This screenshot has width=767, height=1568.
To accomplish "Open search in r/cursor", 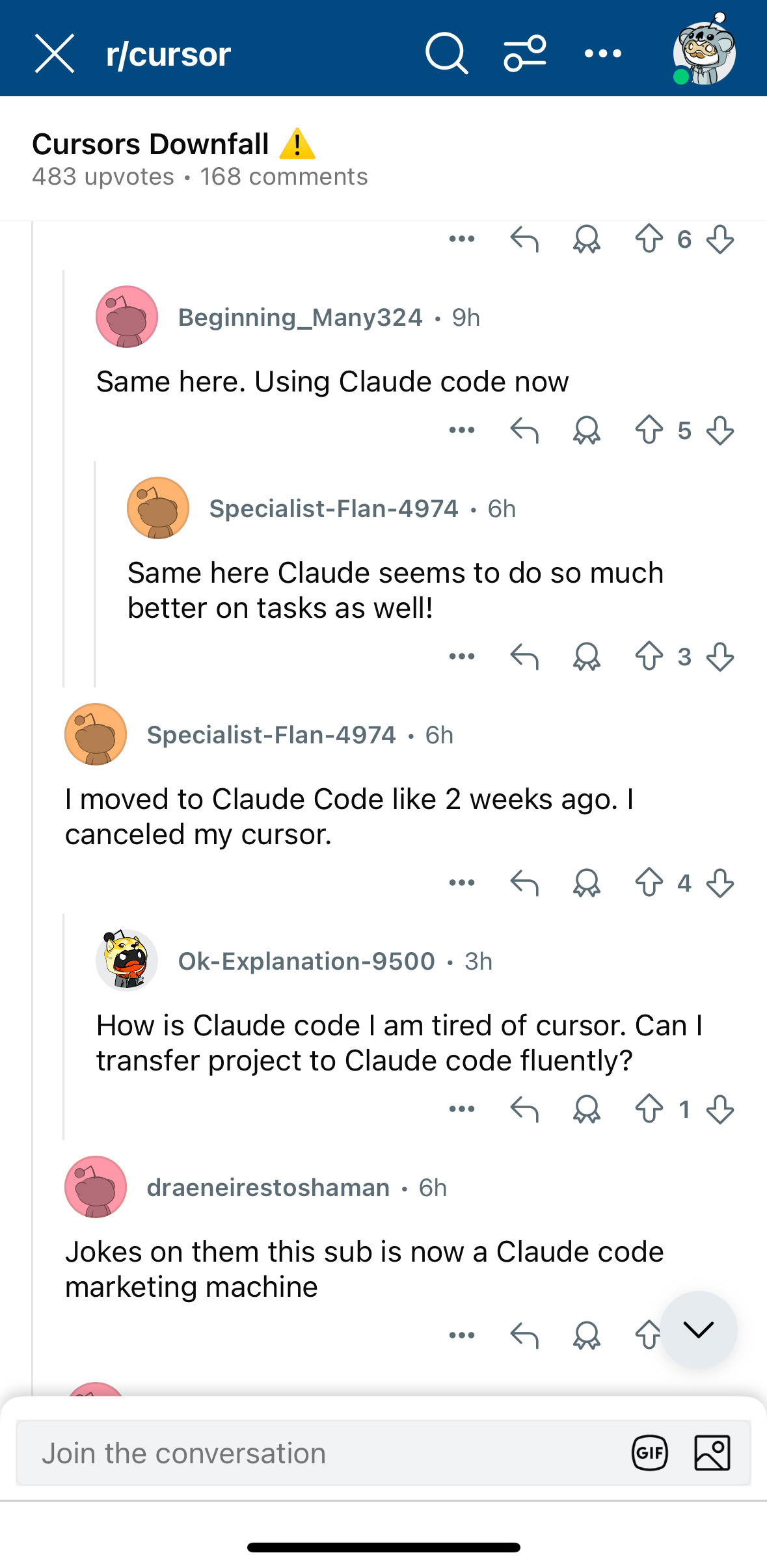I will (446, 53).
